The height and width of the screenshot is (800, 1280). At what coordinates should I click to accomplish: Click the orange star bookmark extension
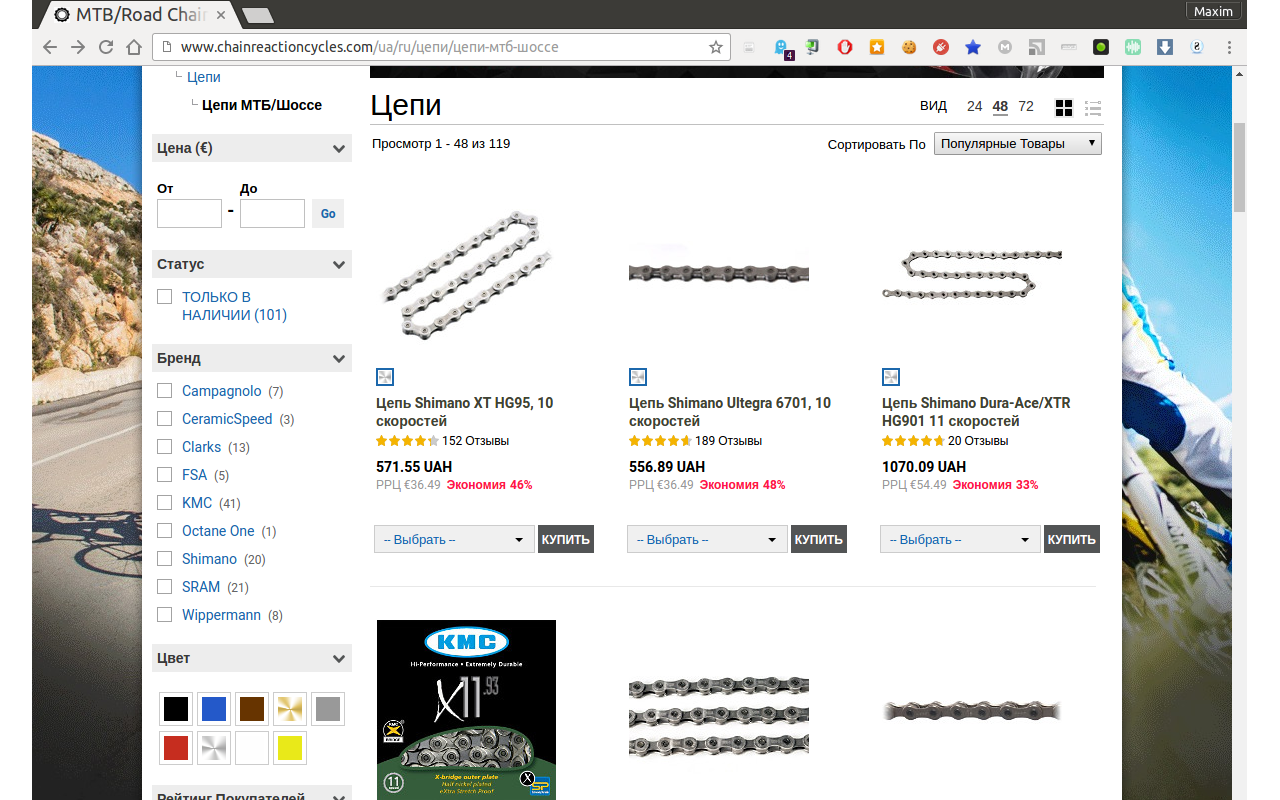877,47
